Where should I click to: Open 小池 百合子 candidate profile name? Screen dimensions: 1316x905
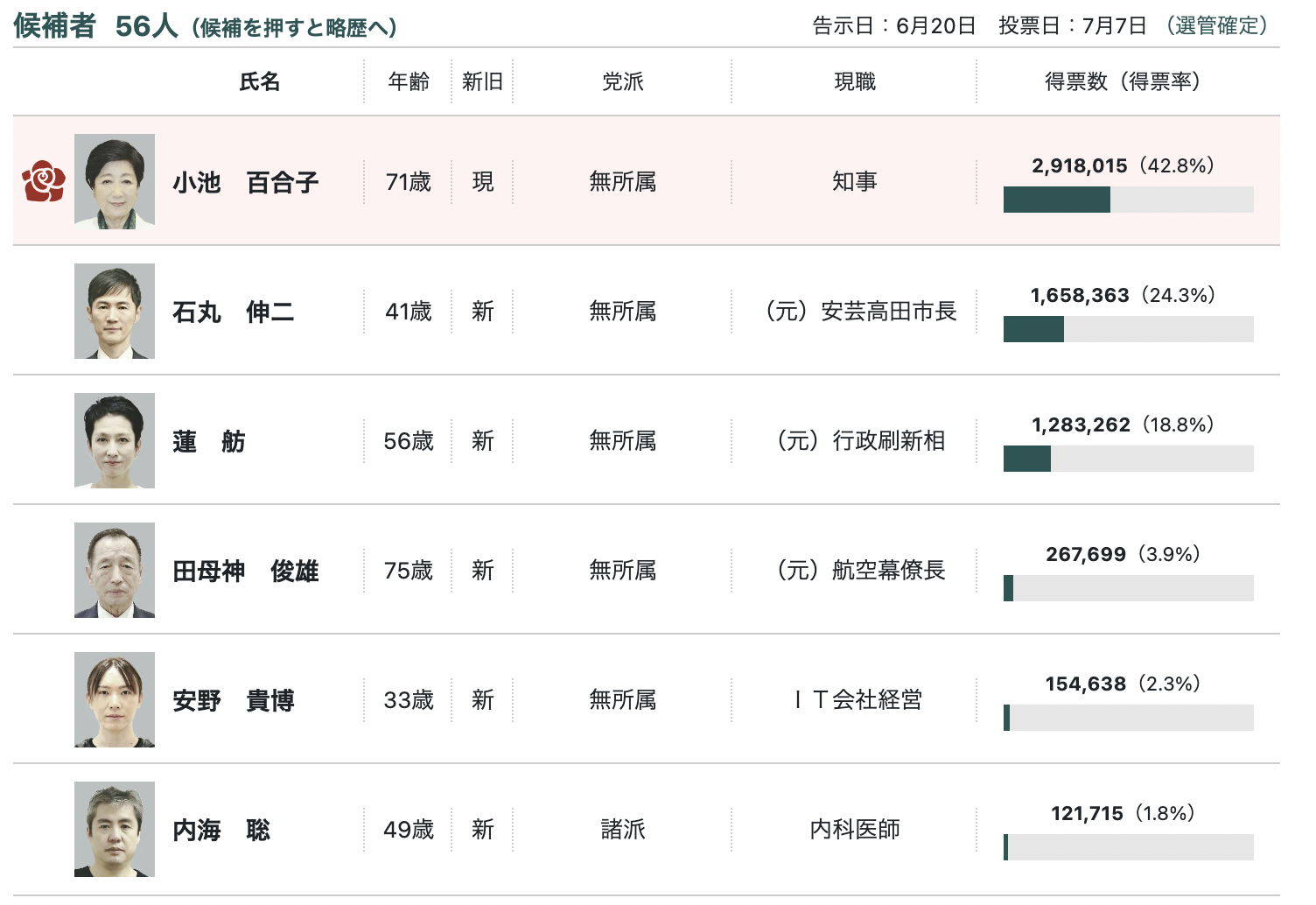(245, 182)
